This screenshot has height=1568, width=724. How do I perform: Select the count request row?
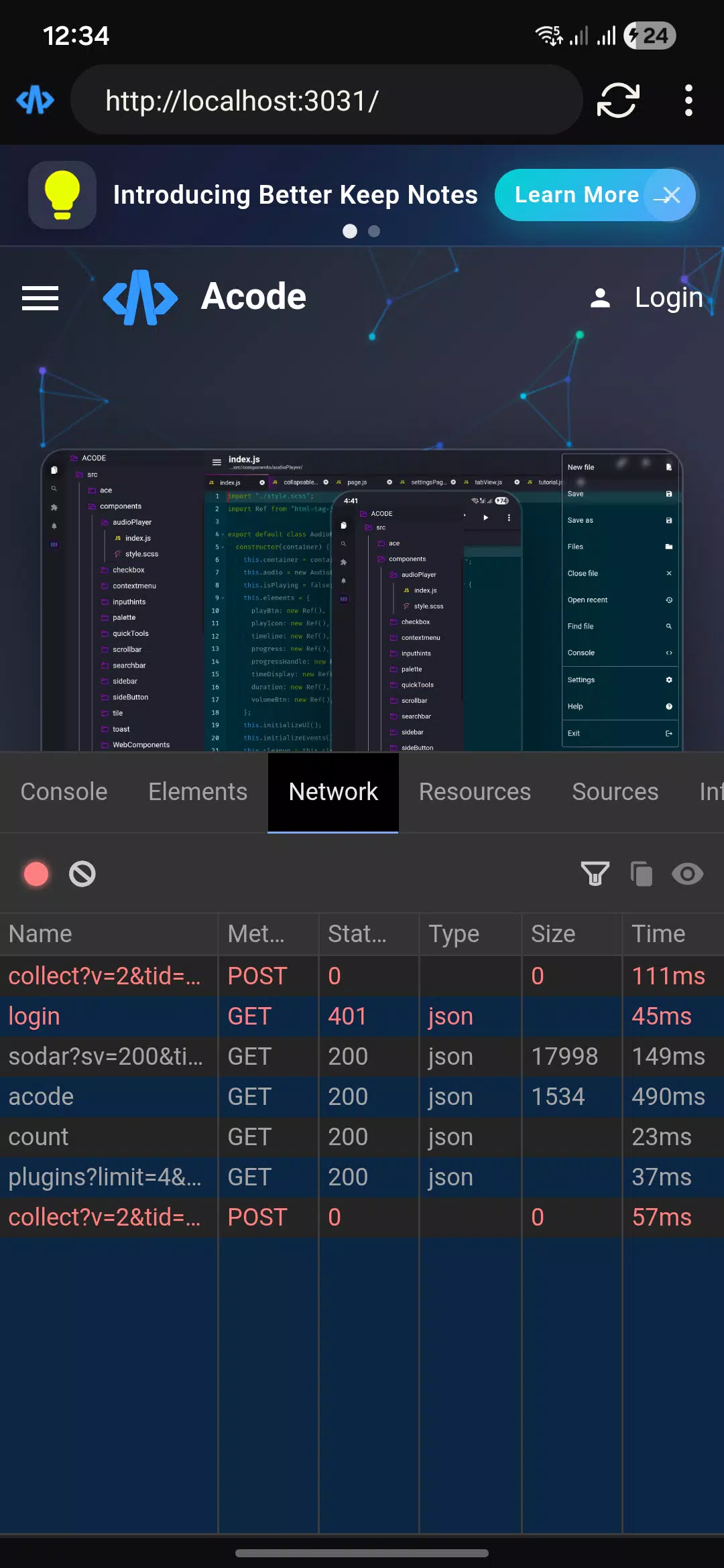362,1137
